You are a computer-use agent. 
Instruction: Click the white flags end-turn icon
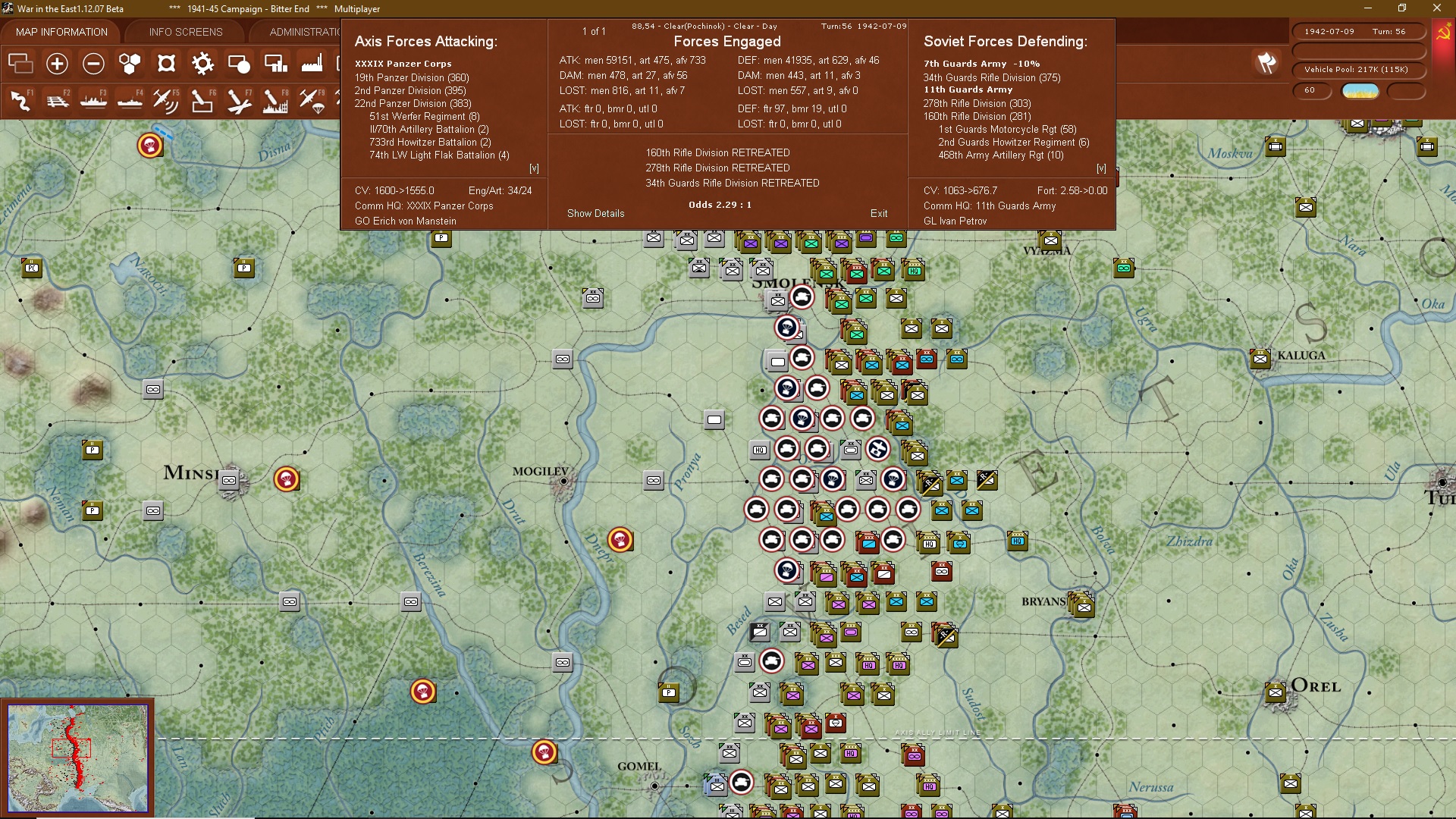1266,63
